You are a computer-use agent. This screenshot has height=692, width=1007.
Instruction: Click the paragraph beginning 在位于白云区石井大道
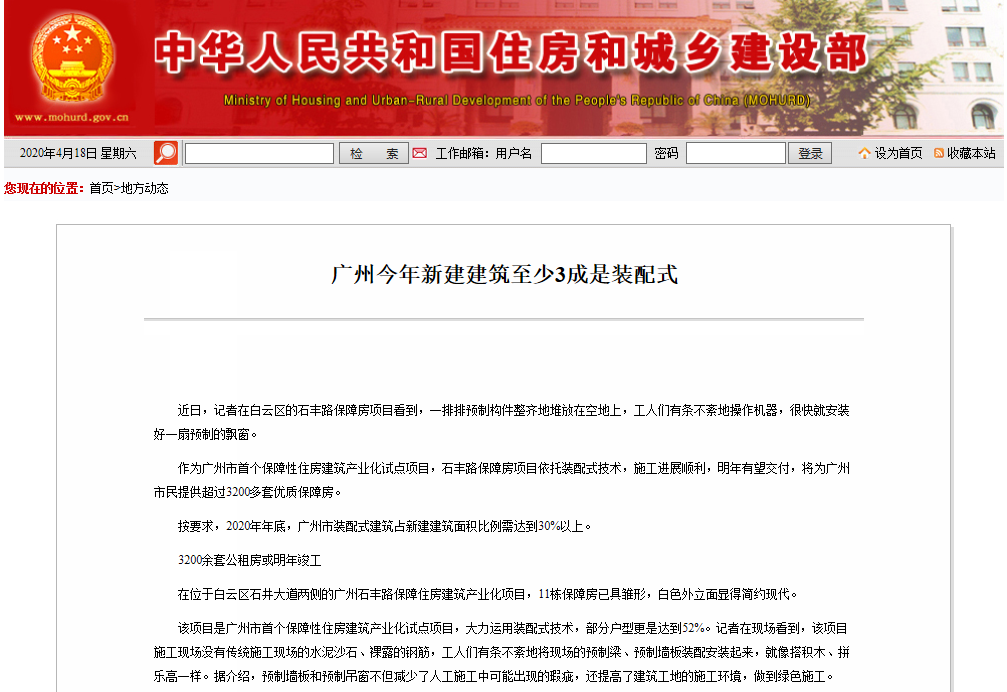click(x=487, y=594)
